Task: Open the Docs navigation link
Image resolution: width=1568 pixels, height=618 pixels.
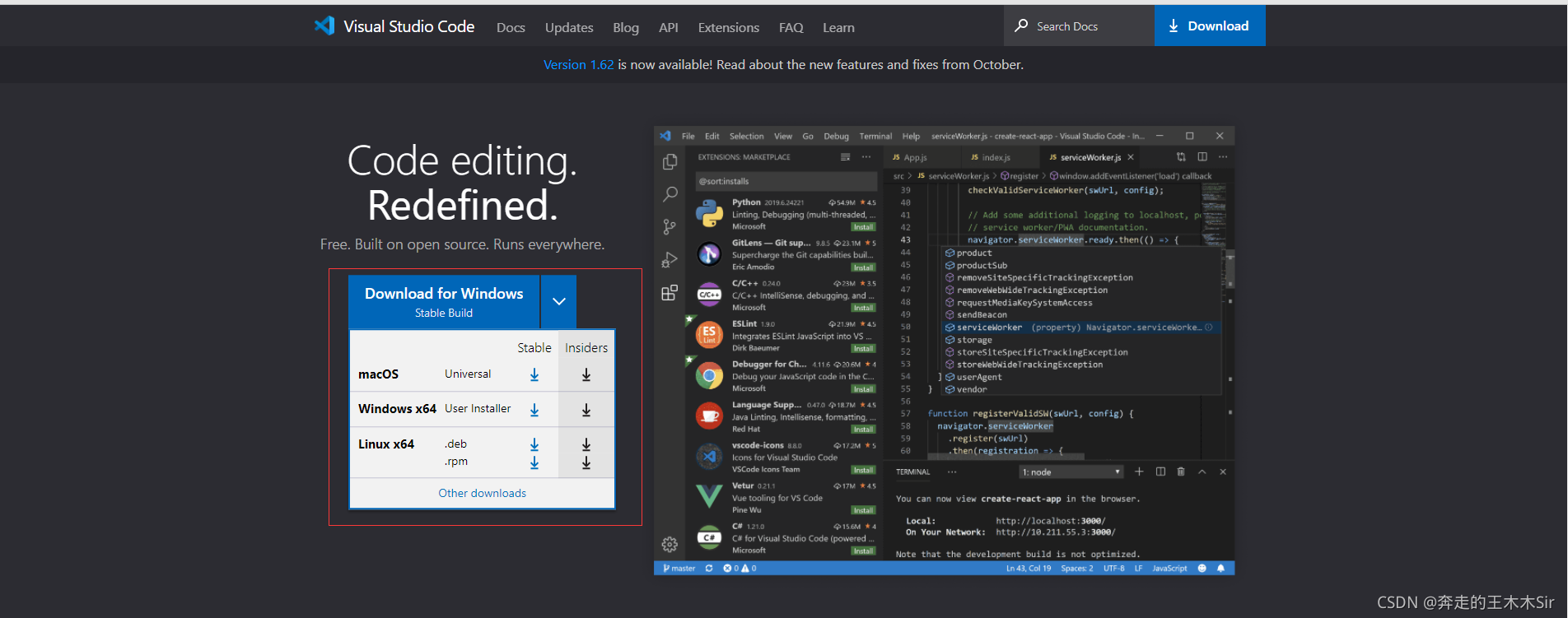Action: [511, 27]
